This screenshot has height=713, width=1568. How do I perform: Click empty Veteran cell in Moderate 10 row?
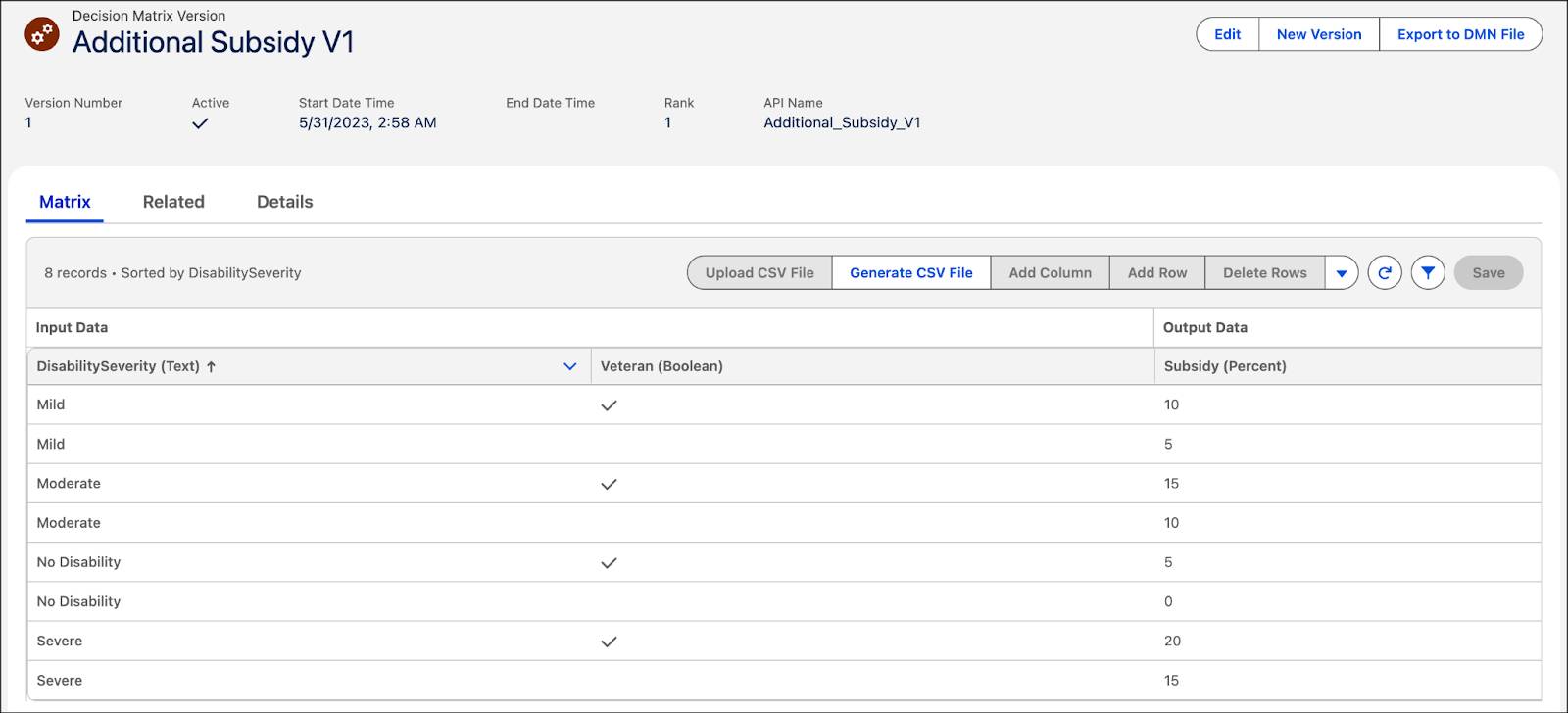pos(872,523)
